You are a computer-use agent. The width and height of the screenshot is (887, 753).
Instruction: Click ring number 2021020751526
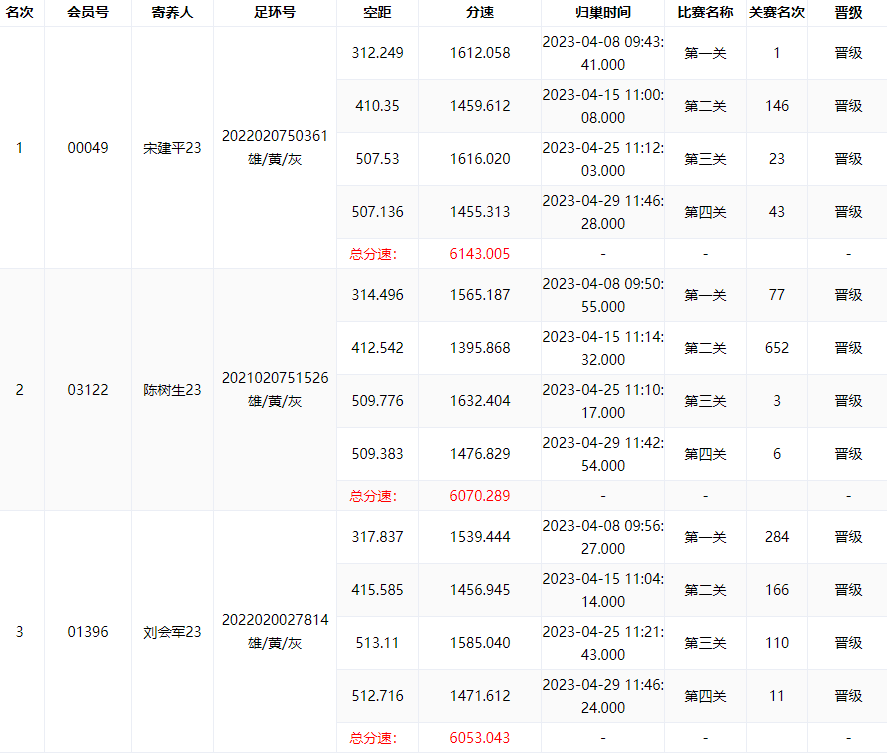275,378
